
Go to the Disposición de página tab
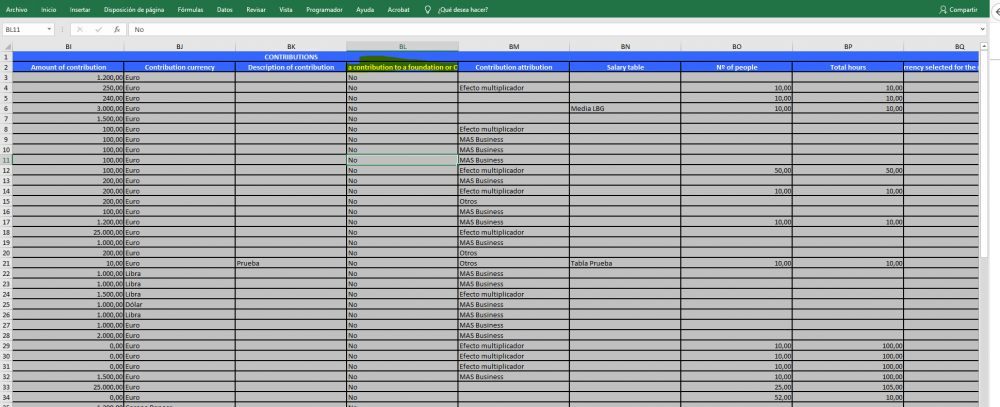134,9
